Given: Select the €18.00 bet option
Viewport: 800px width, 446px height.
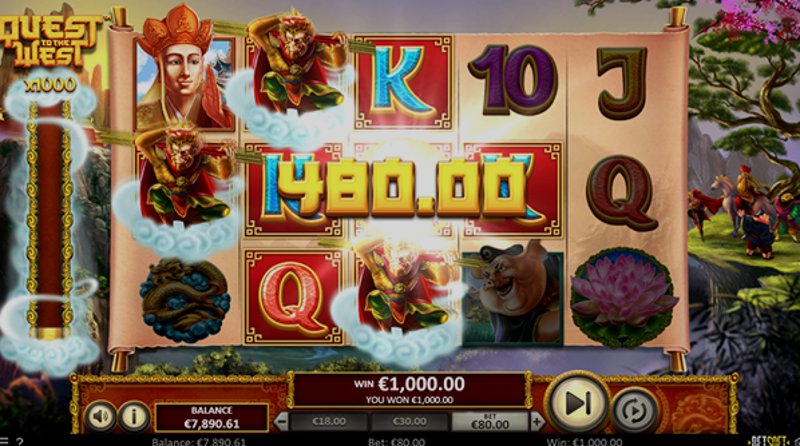Looking at the screenshot, I should pyautogui.click(x=329, y=422).
